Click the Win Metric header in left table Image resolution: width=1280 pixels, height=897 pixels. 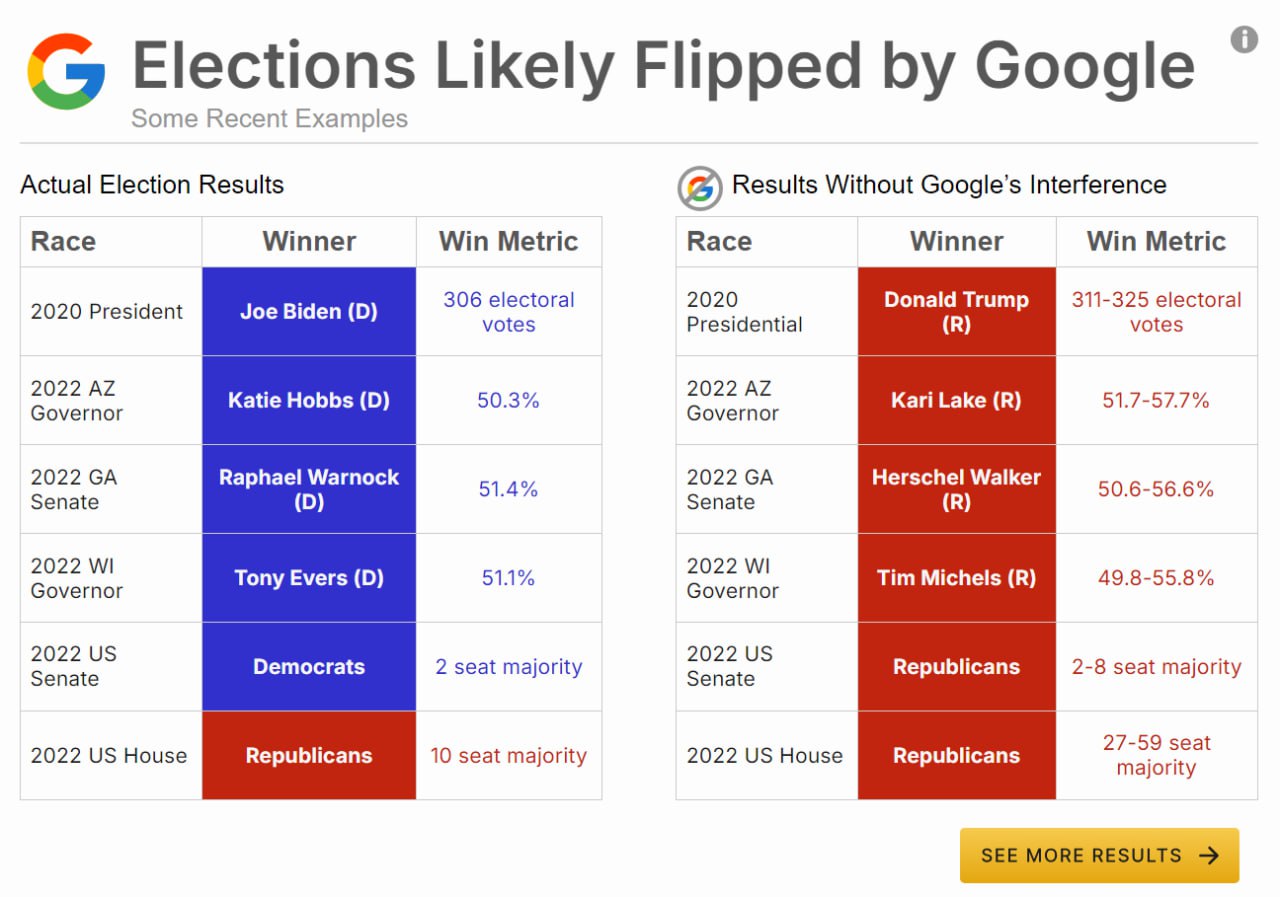click(x=509, y=242)
